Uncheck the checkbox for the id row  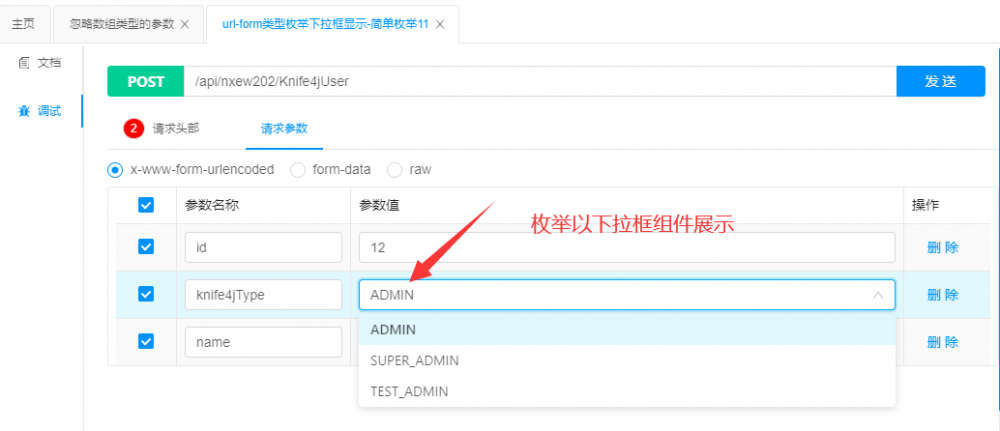146,246
